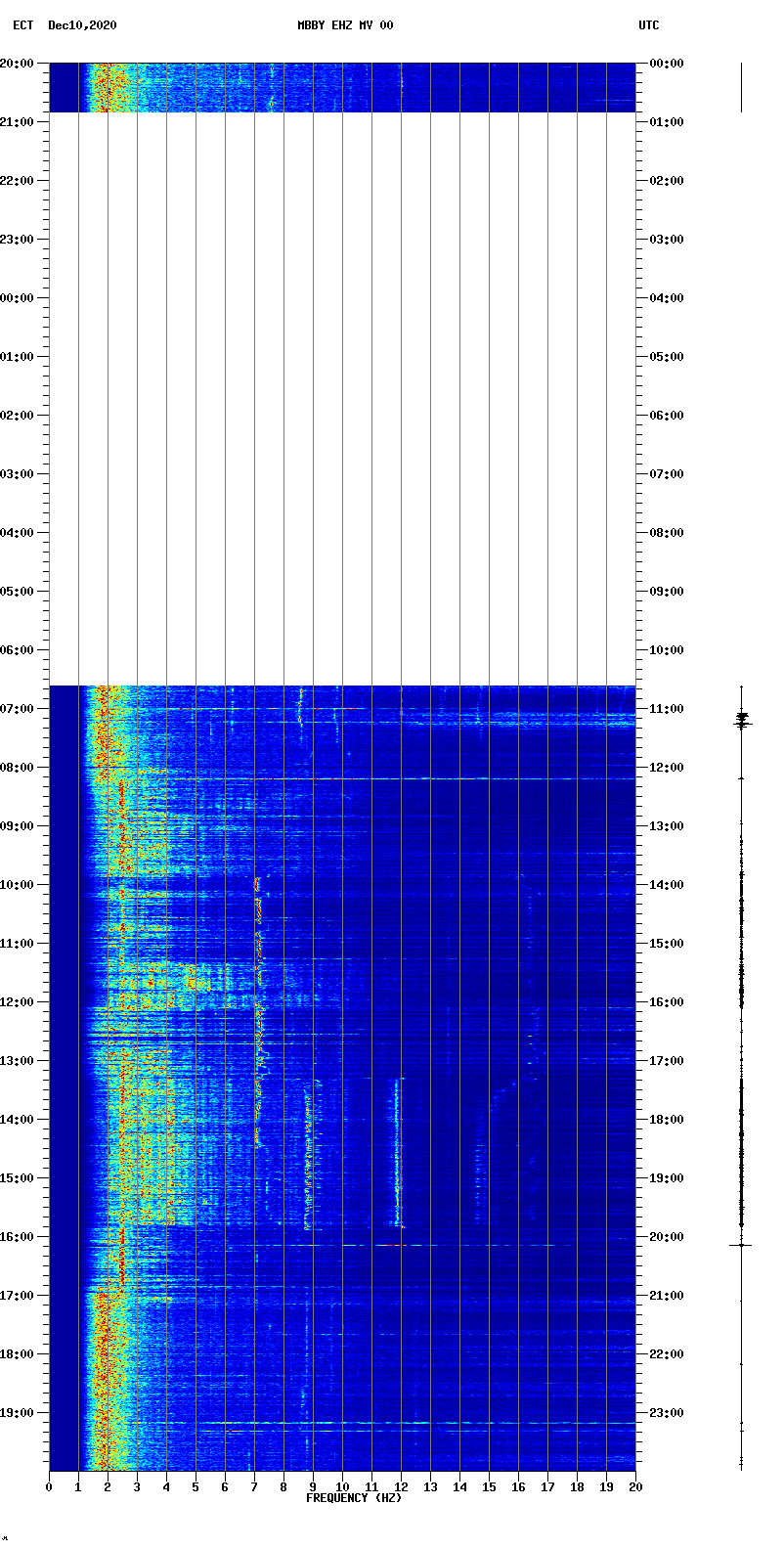Screen dimensions: 784x1549
Task: Click 22:00 on the ECT time axis
Action: (18, 181)
